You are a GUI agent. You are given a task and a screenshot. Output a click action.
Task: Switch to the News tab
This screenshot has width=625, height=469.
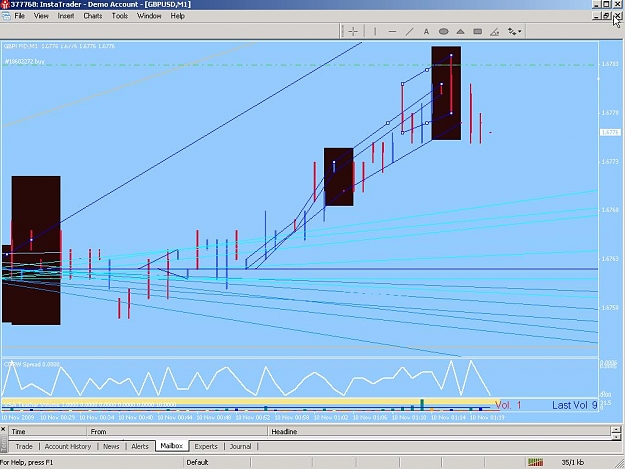[x=111, y=446]
